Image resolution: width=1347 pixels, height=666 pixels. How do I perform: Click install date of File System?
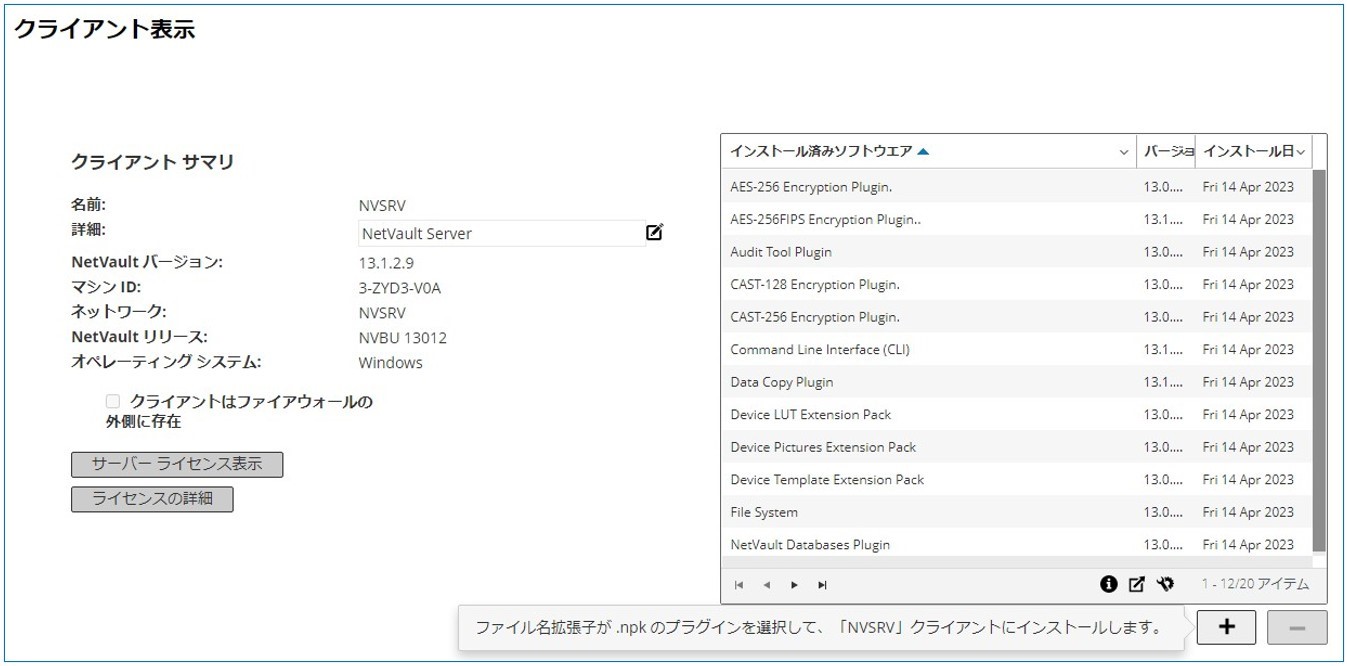[x=1248, y=512]
